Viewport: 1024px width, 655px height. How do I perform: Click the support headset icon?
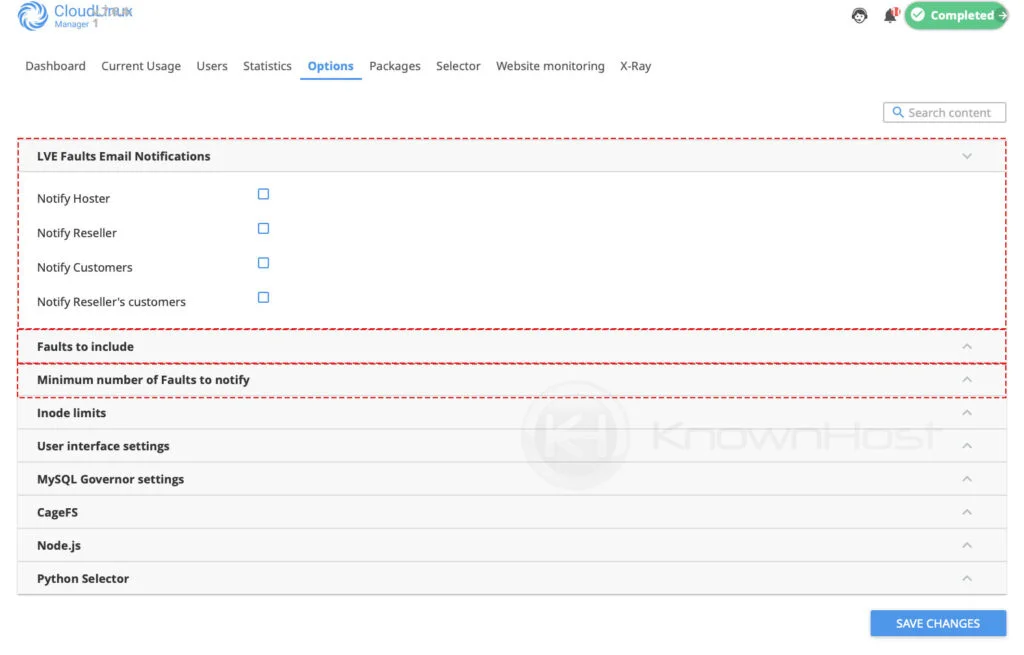(x=858, y=16)
